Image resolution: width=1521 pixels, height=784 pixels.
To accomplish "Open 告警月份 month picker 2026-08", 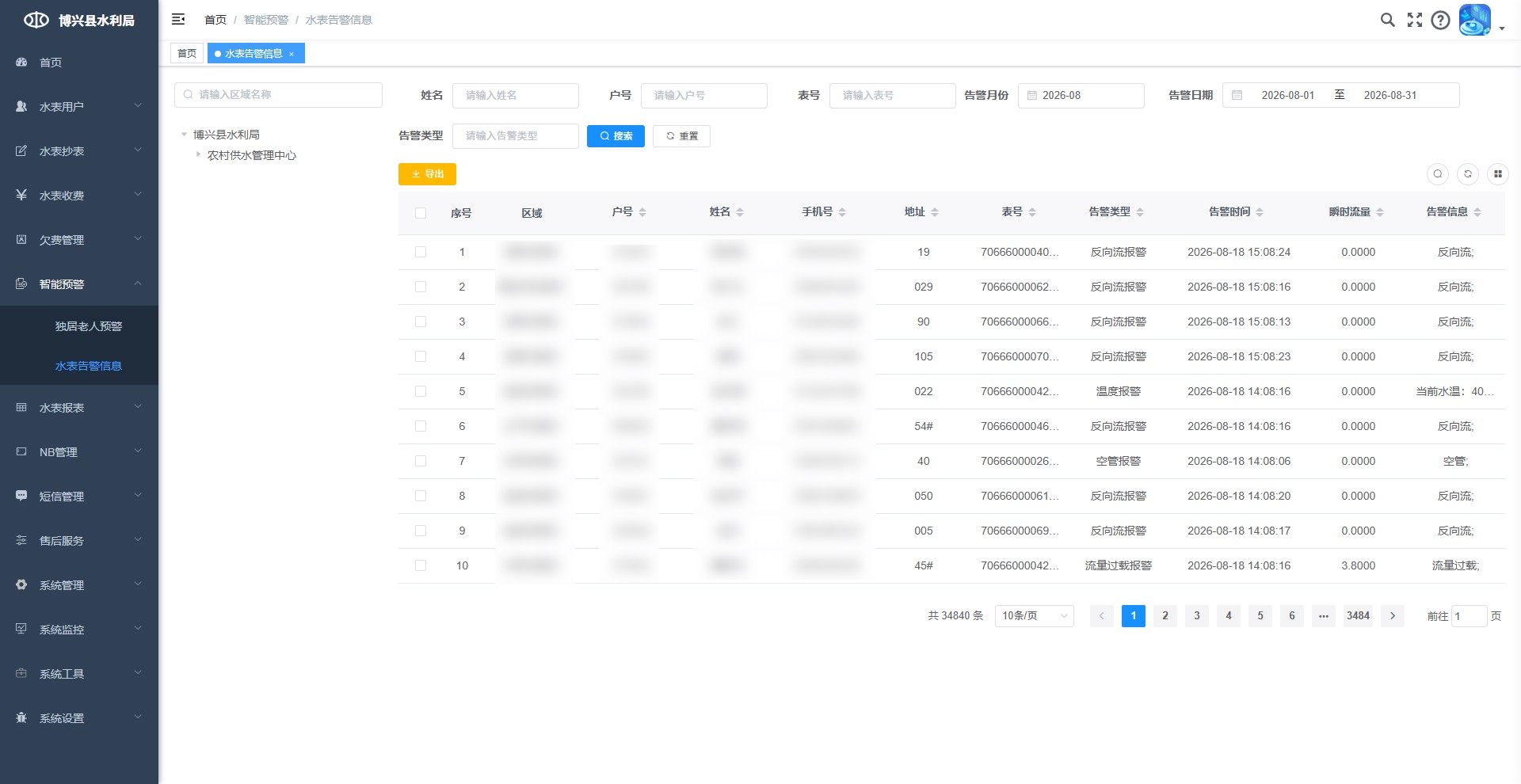I will click(x=1081, y=95).
